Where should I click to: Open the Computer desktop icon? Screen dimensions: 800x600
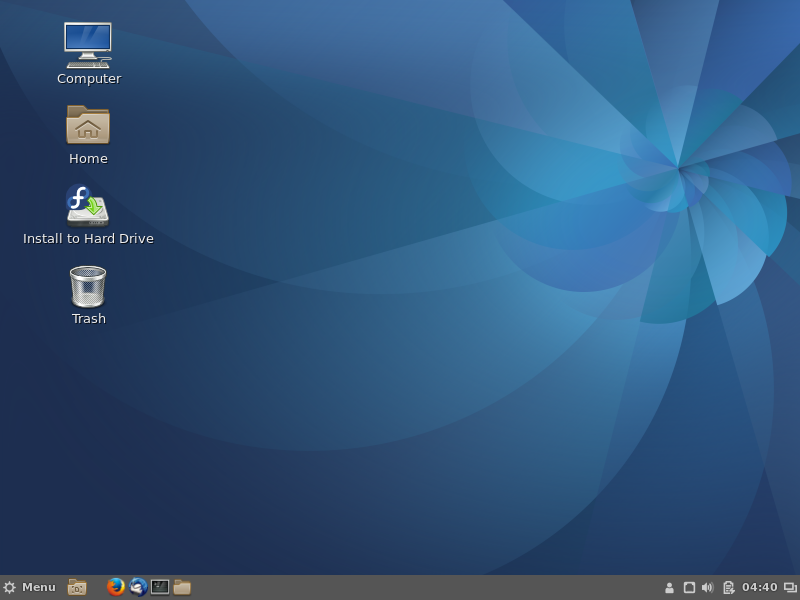[x=88, y=45]
